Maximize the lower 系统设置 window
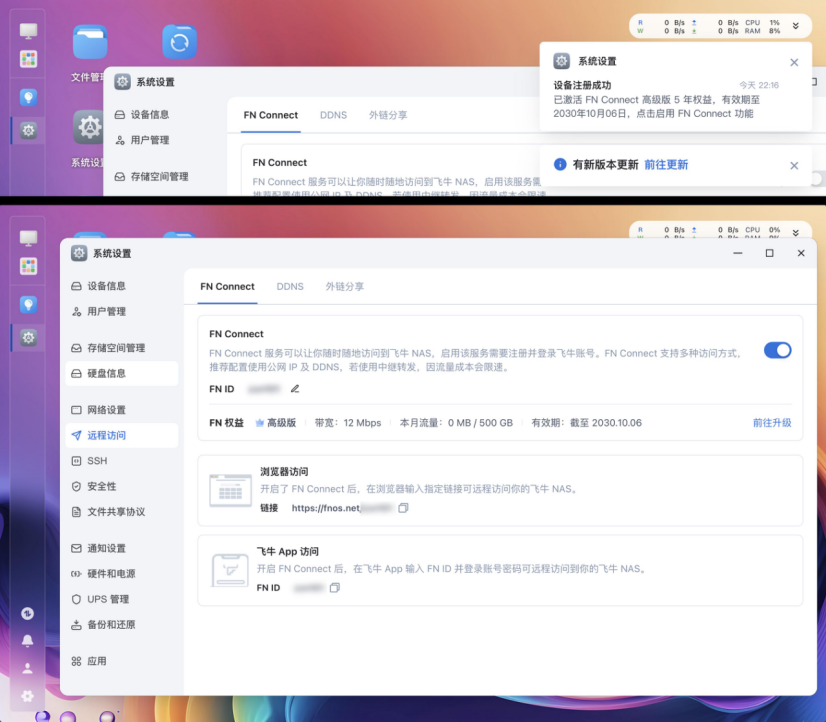The image size is (826, 722). (x=769, y=253)
